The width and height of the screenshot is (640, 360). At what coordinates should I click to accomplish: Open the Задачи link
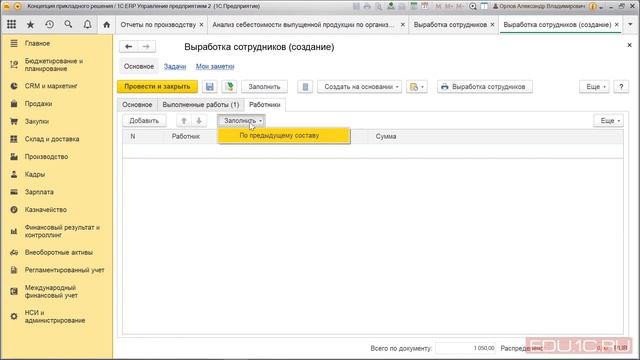(175, 66)
